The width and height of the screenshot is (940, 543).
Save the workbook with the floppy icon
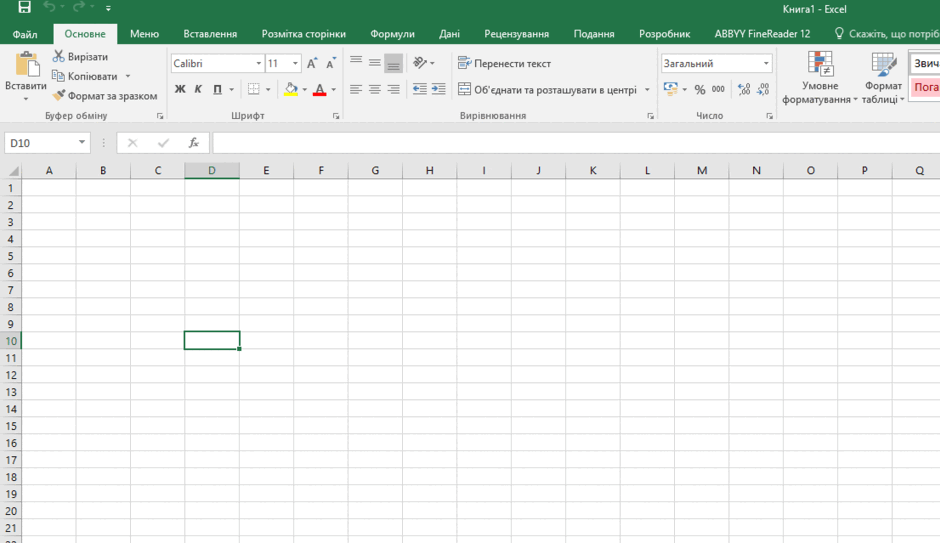pos(24,8)
